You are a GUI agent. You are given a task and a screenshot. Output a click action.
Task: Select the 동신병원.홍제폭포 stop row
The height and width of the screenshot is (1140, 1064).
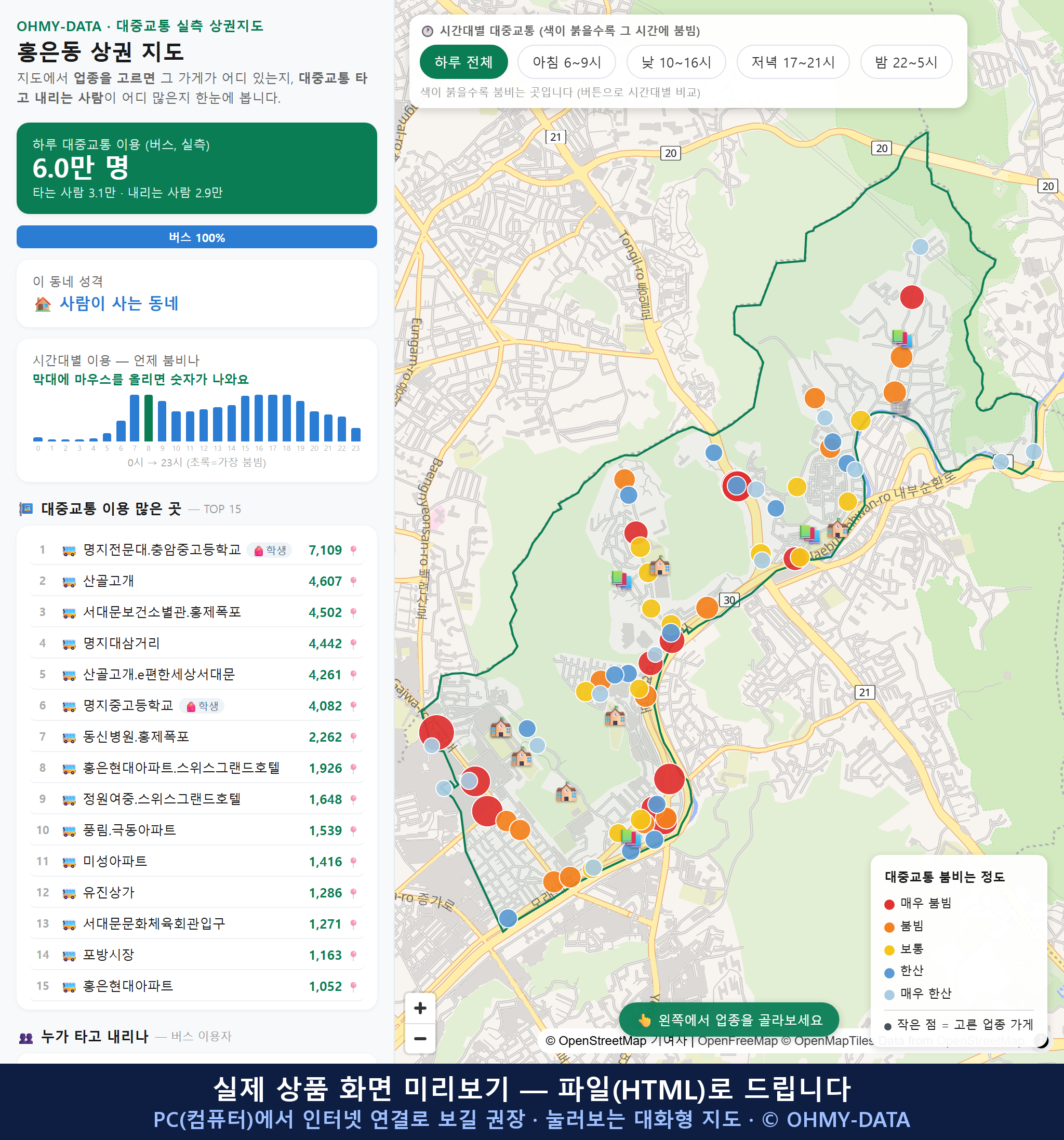(197, 737)
